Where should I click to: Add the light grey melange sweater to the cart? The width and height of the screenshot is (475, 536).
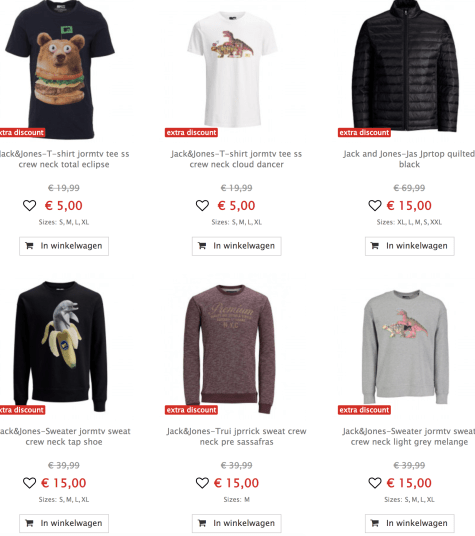[x=410, y=523]
